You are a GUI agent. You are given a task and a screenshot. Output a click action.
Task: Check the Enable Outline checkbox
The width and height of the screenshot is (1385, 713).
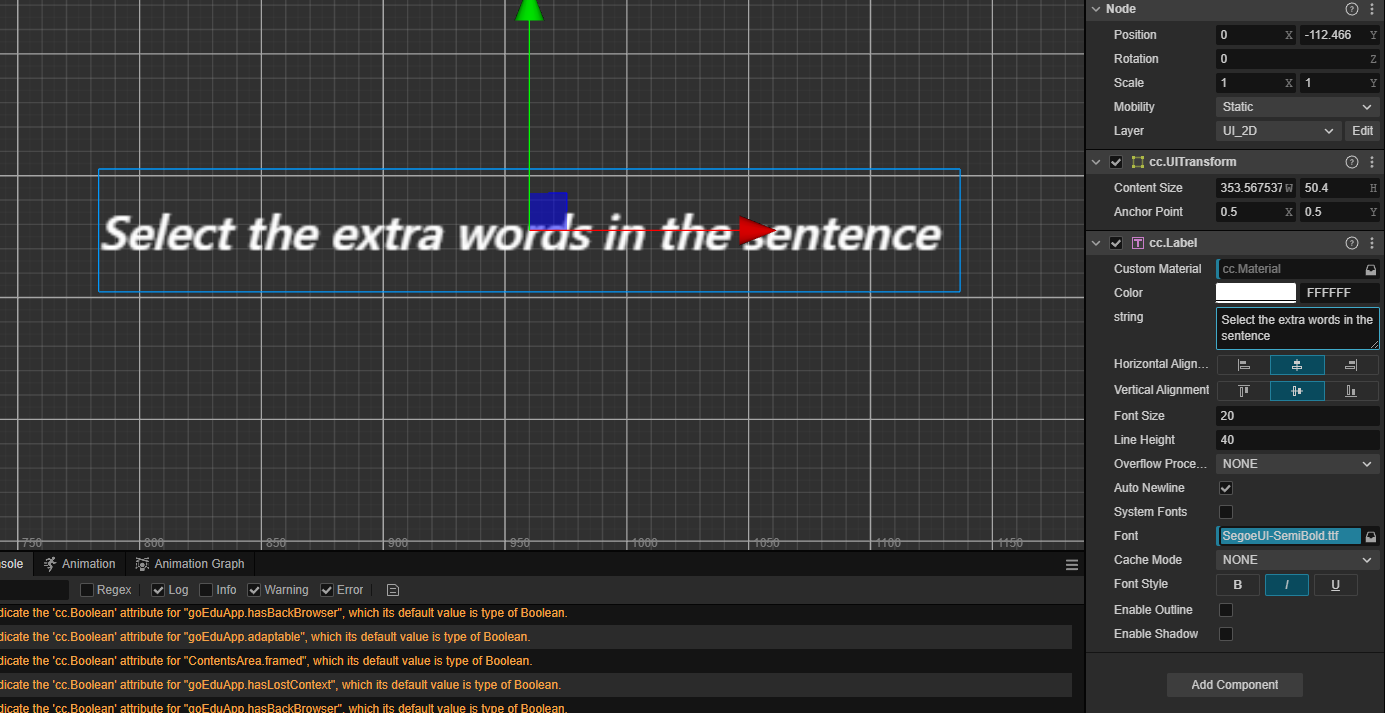click(x=1226, y=610)
